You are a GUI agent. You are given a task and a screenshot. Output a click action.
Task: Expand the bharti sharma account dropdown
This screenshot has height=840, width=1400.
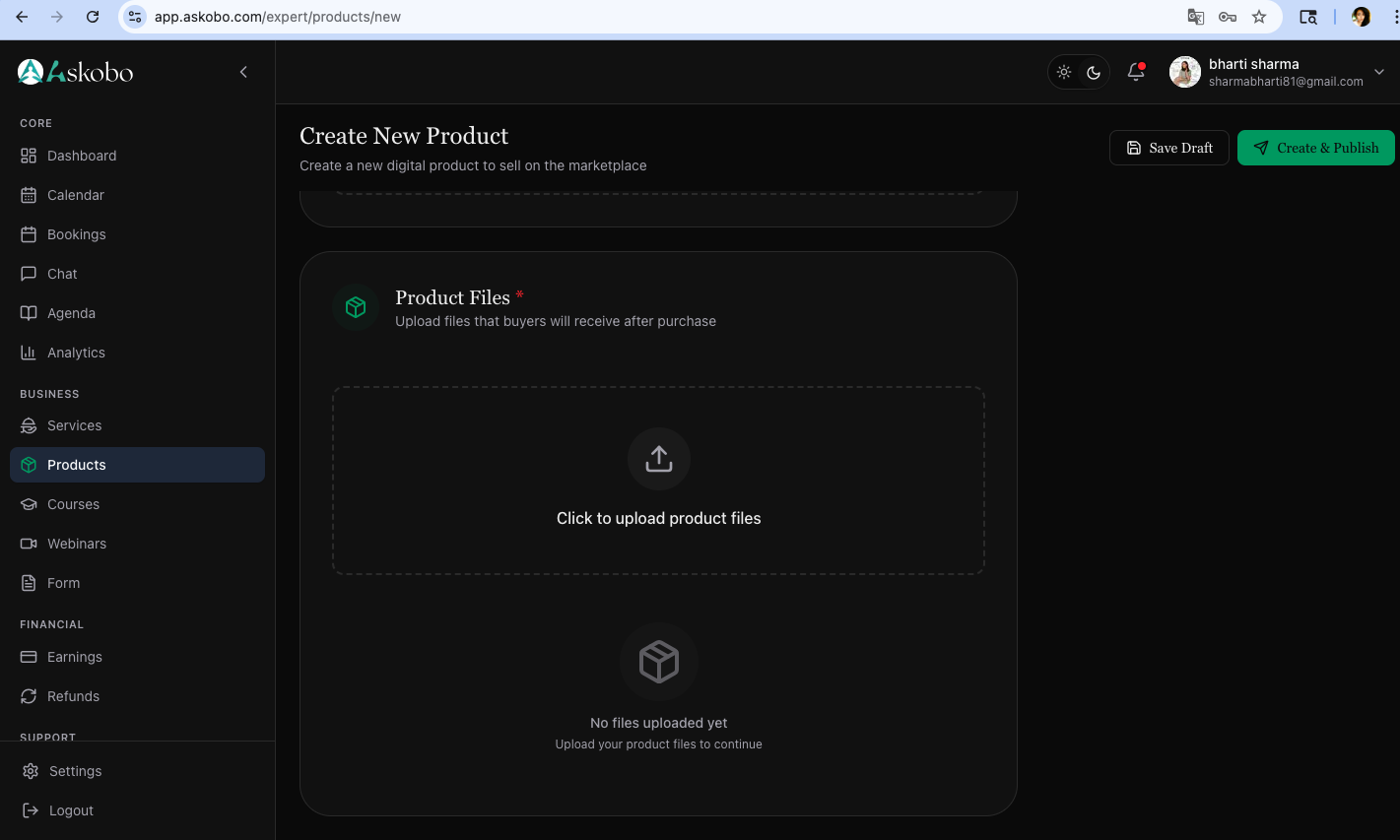pyautogui.click(x=1378, y=72)
